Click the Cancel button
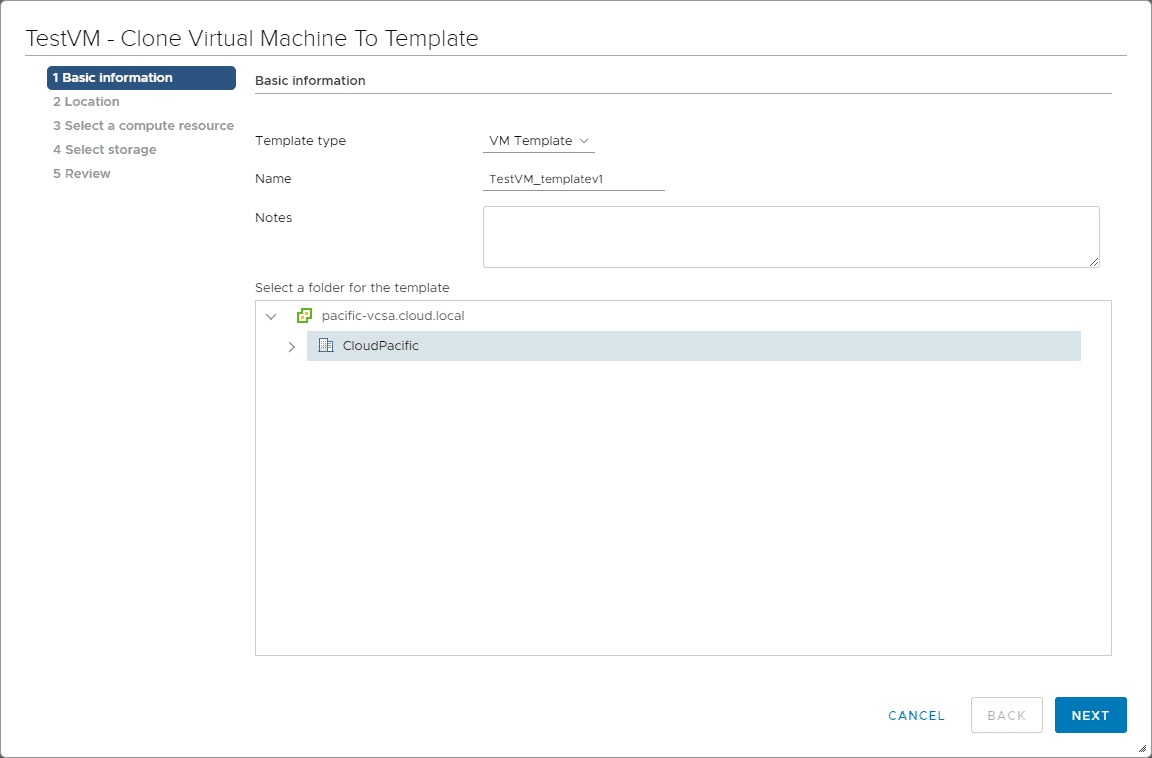Screen dimensions: 1152x758 (916, 715)
